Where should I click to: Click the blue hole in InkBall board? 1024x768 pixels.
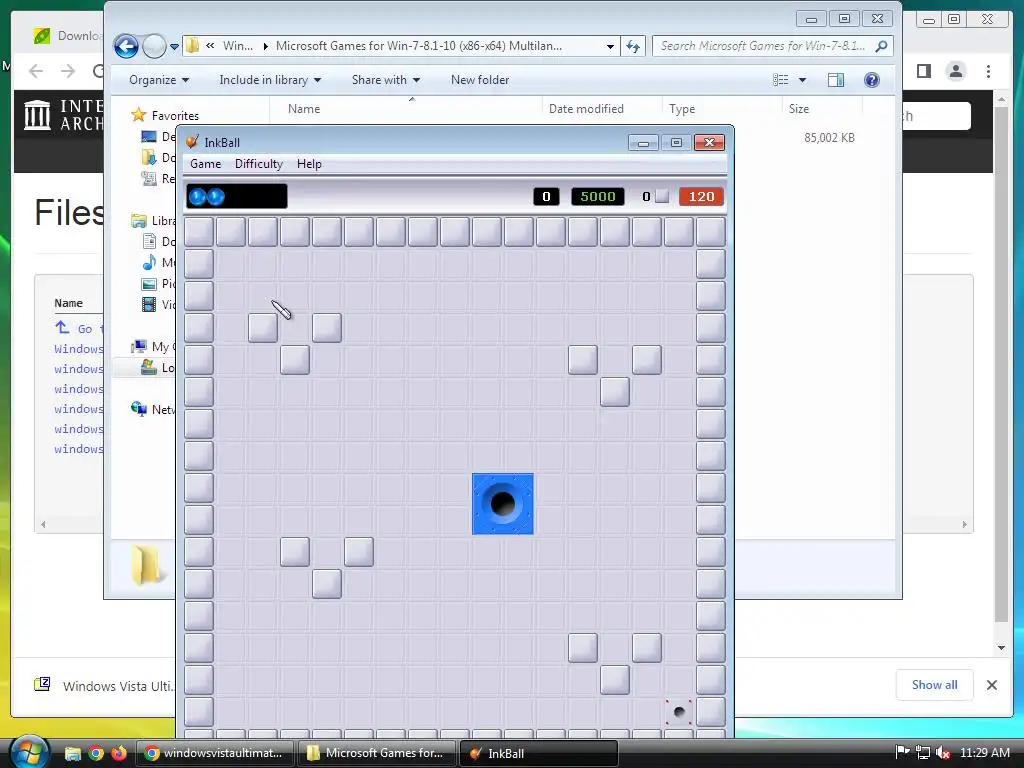503,504
